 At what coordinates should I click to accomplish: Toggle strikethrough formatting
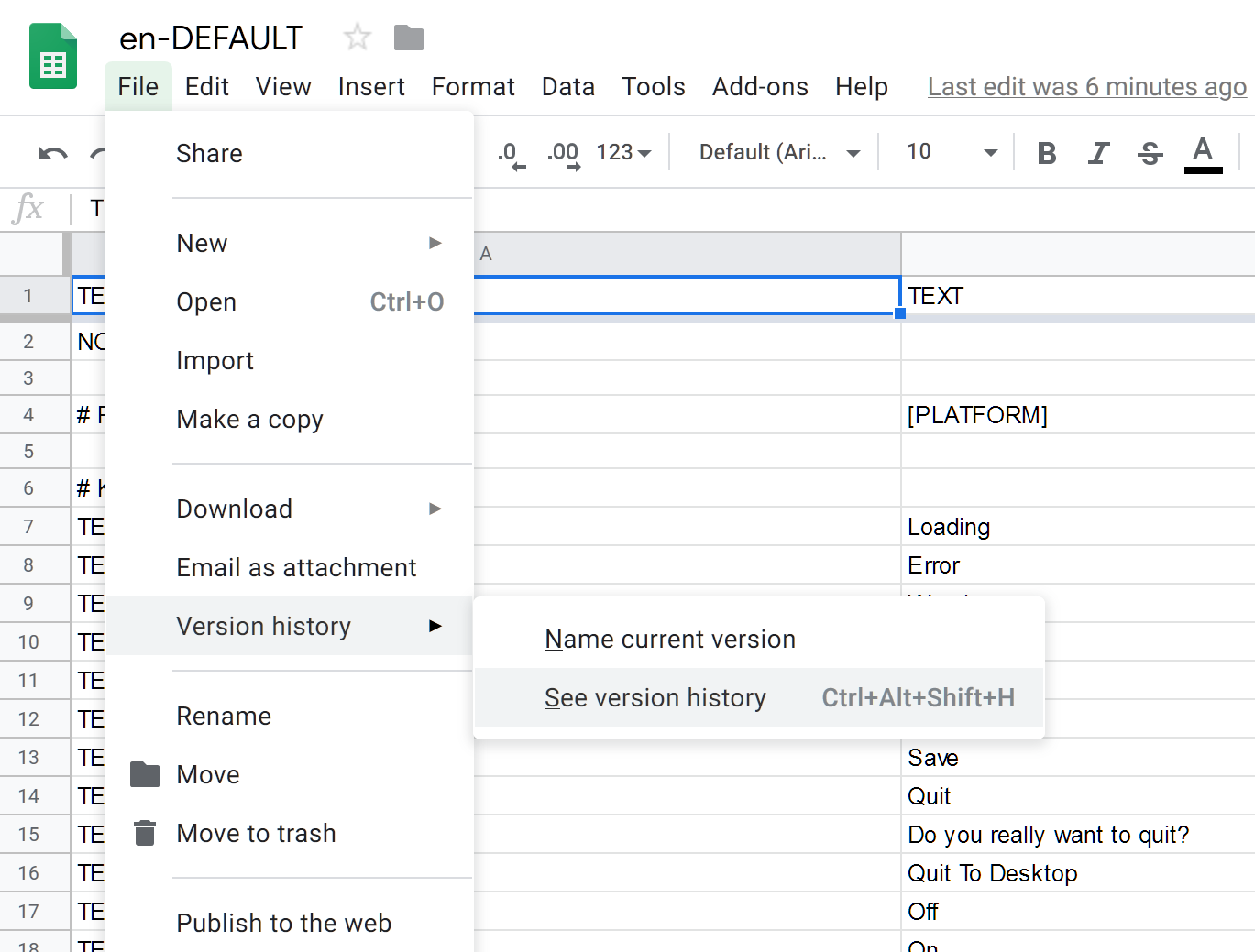pyautogui.click(x=1150, y=153)
